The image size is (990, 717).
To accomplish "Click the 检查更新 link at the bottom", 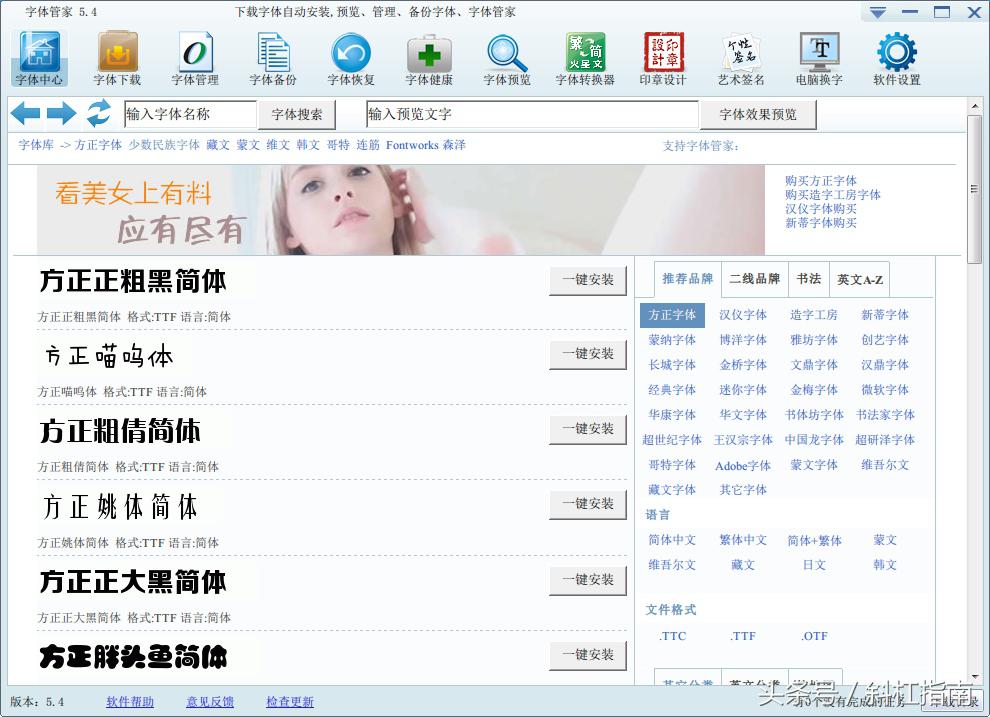I will [289, 702].
